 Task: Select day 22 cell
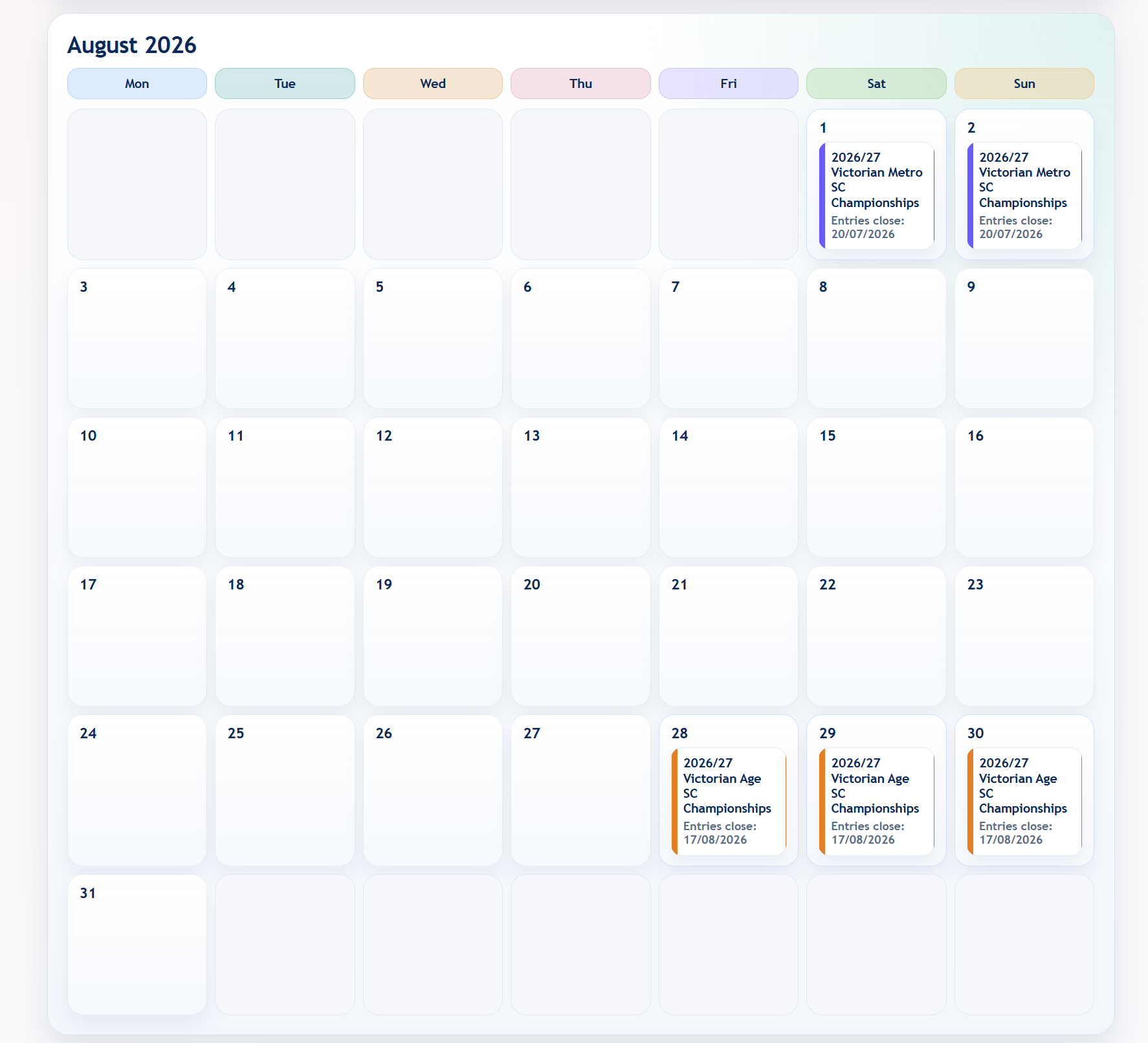pyautogui.click(x=876, y=636)
